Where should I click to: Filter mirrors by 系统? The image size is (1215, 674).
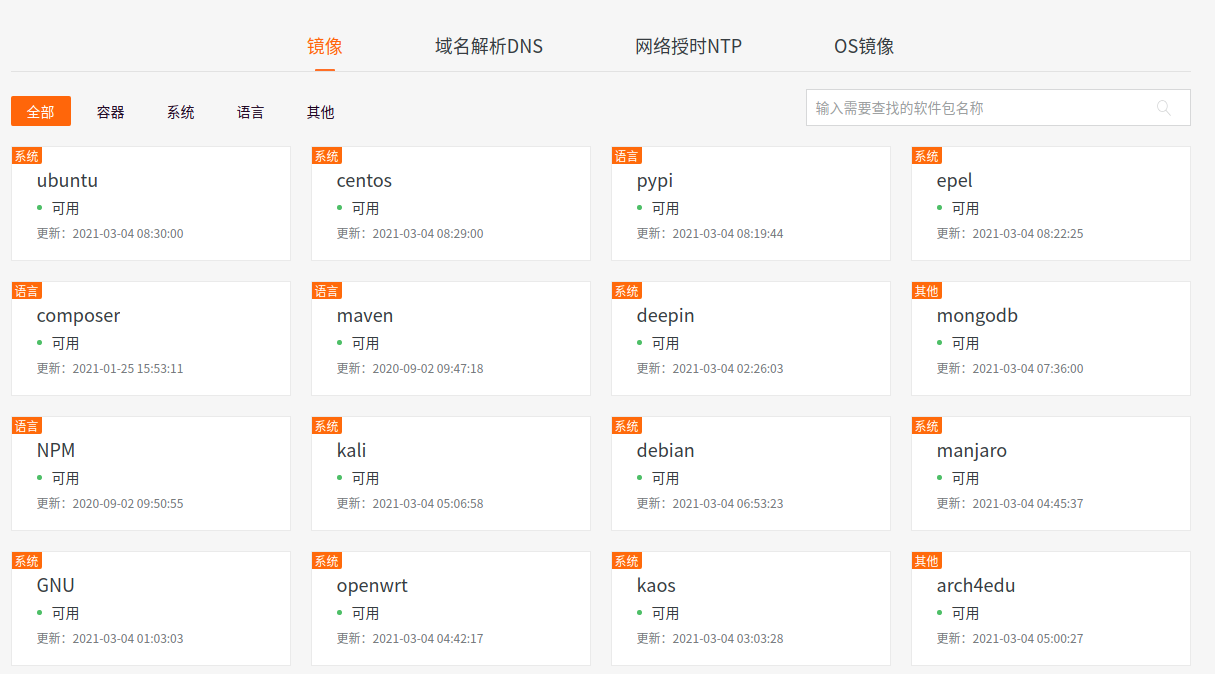click(x=181, y=112)
